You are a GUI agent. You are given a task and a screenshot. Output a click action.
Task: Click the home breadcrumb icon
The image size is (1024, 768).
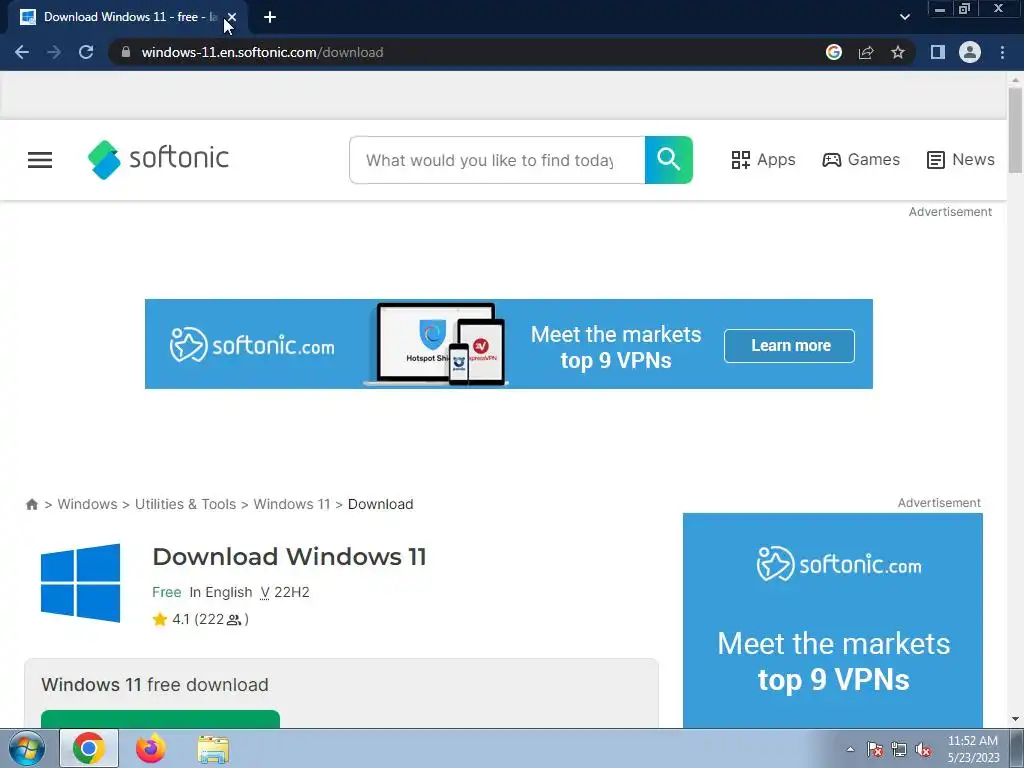pos(31,504)
